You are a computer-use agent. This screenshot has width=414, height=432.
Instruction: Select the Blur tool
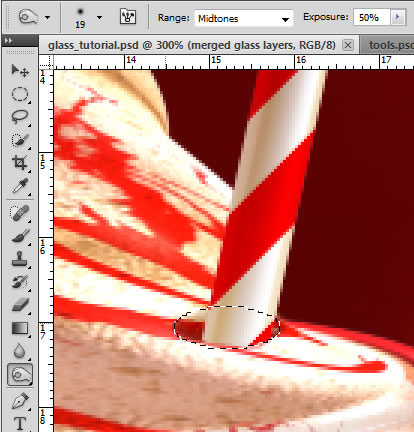[20, 351]
